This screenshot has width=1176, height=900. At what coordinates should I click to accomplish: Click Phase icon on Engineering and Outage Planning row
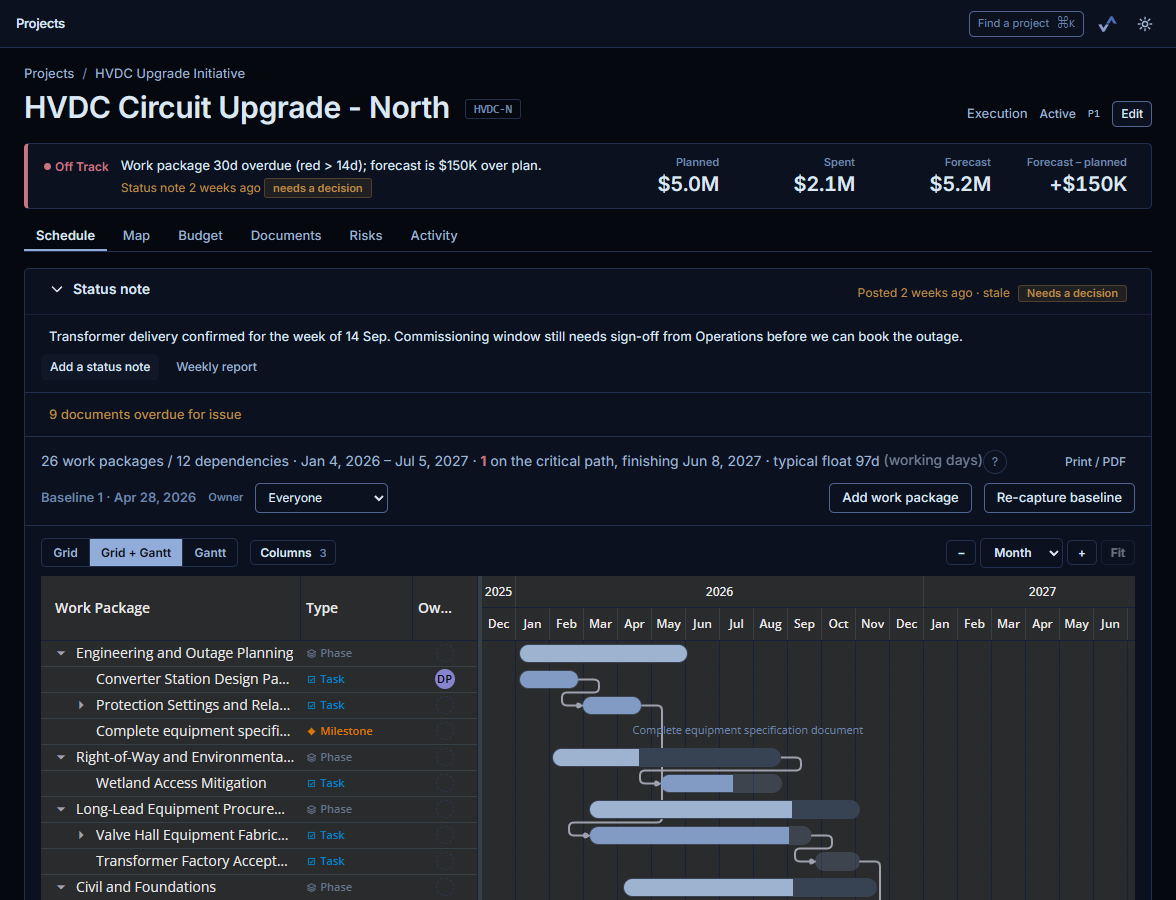tap(311, 653)
